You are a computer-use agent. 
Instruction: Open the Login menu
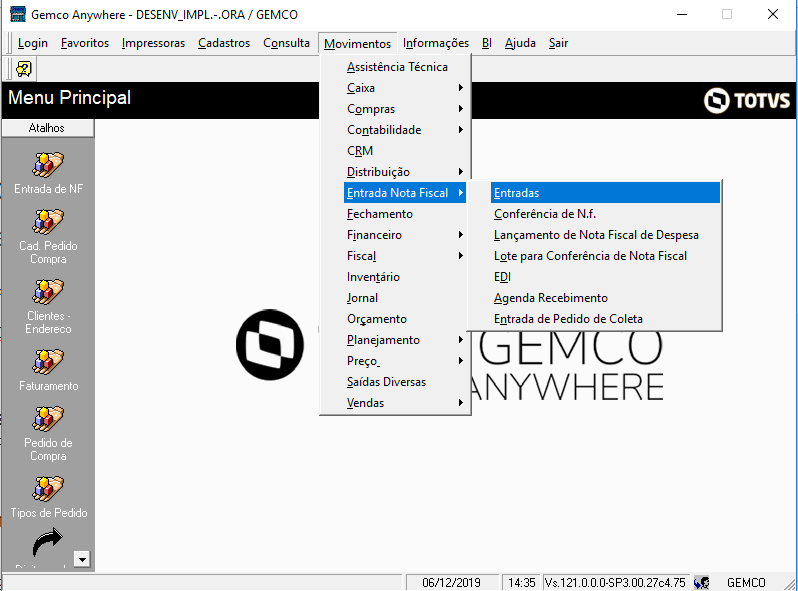click(33, 43)
